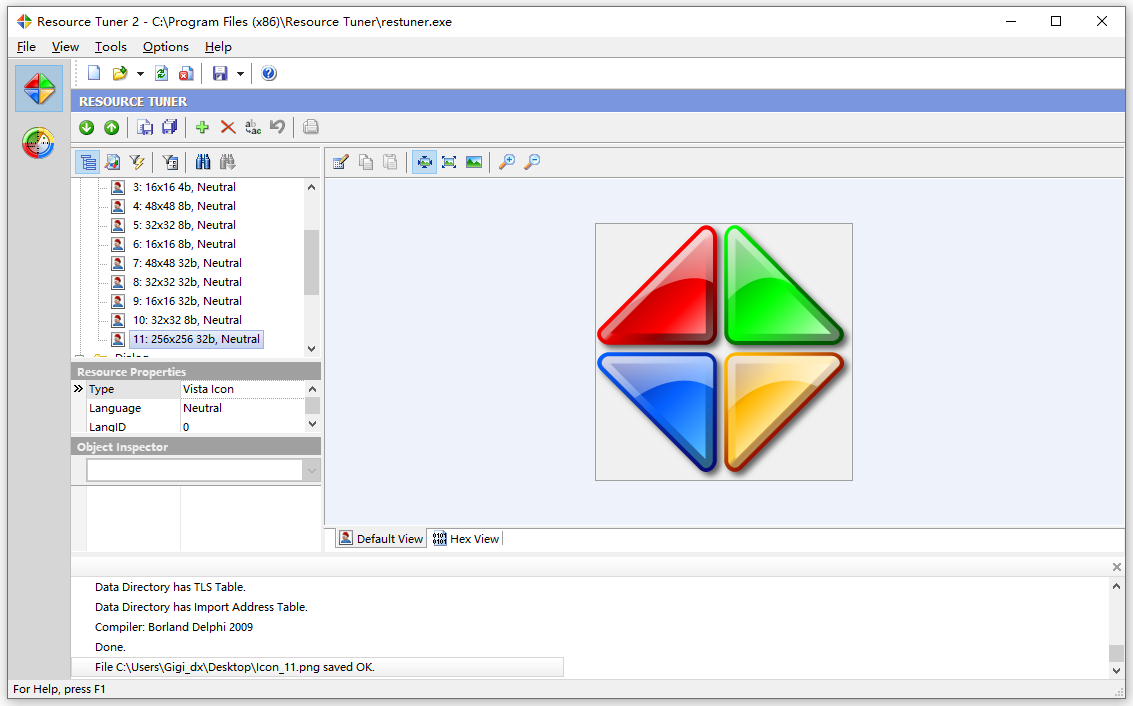1133x706 pixels.
Task: Expand the open file history dropdown arrow
Action: point(140,74)
